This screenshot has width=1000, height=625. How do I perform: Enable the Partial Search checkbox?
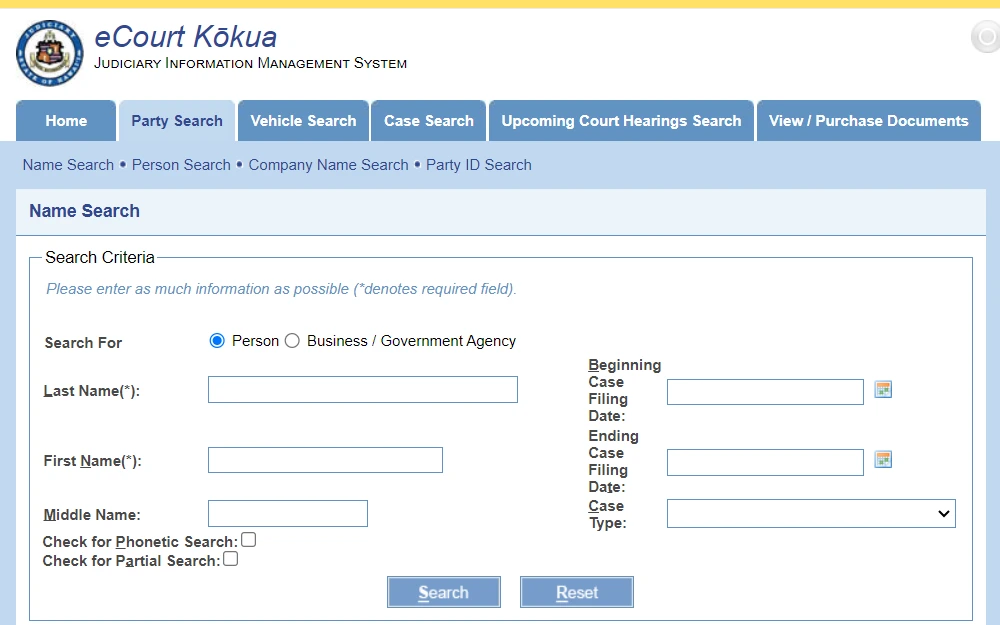(x=231, y=559)
